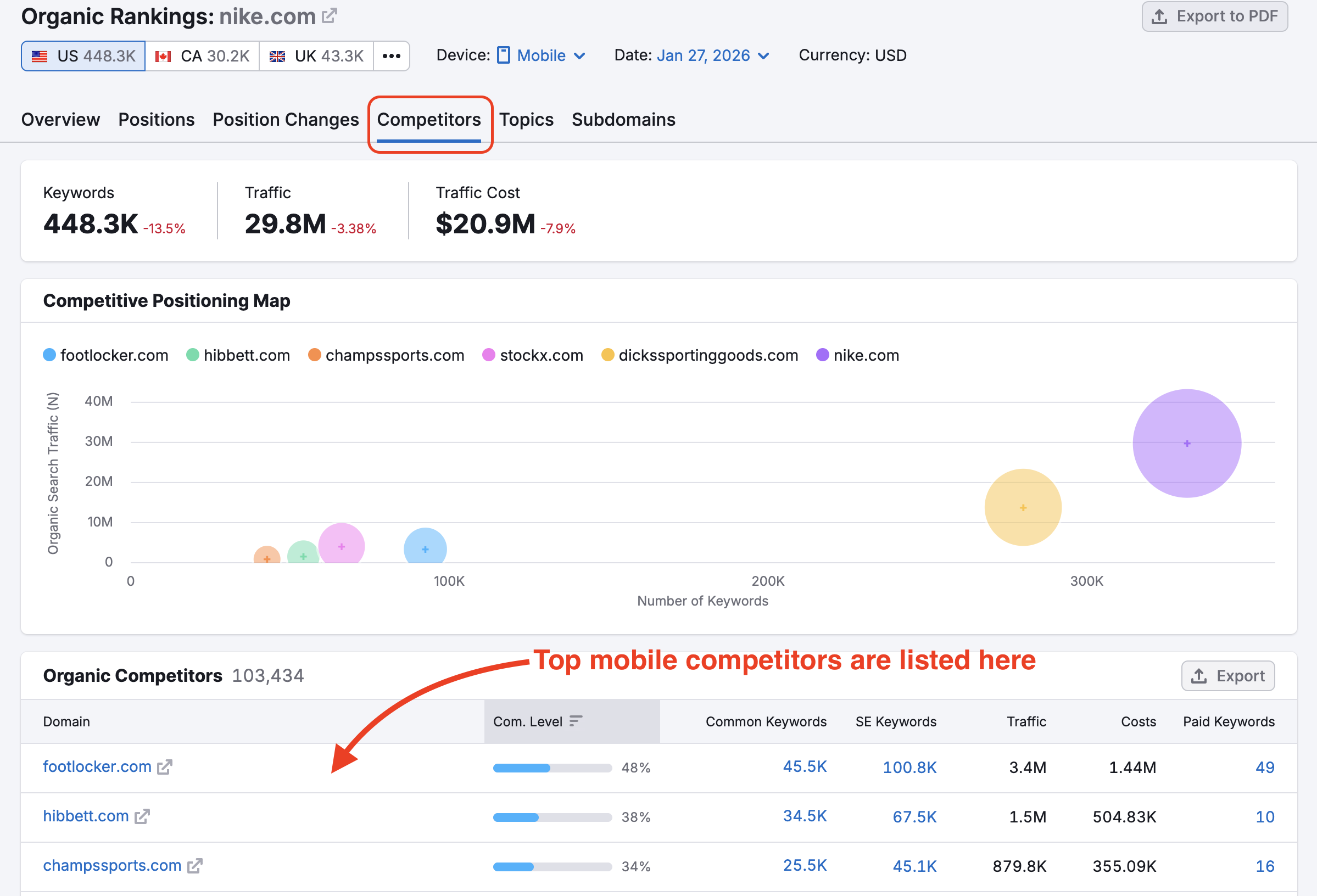Select the US flag icon
Image resolution: width=1317 pixels, height=896 pixels.
(40, 55)
